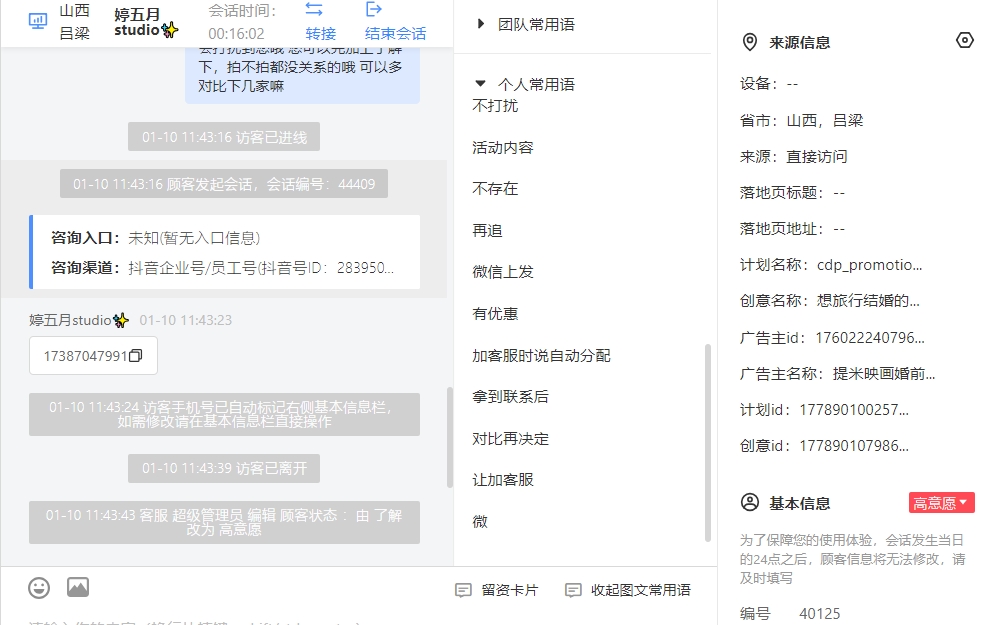Click the 来源: 直接访问 row
This screenshot has height=625, width=984.
[x=793, y=156]
